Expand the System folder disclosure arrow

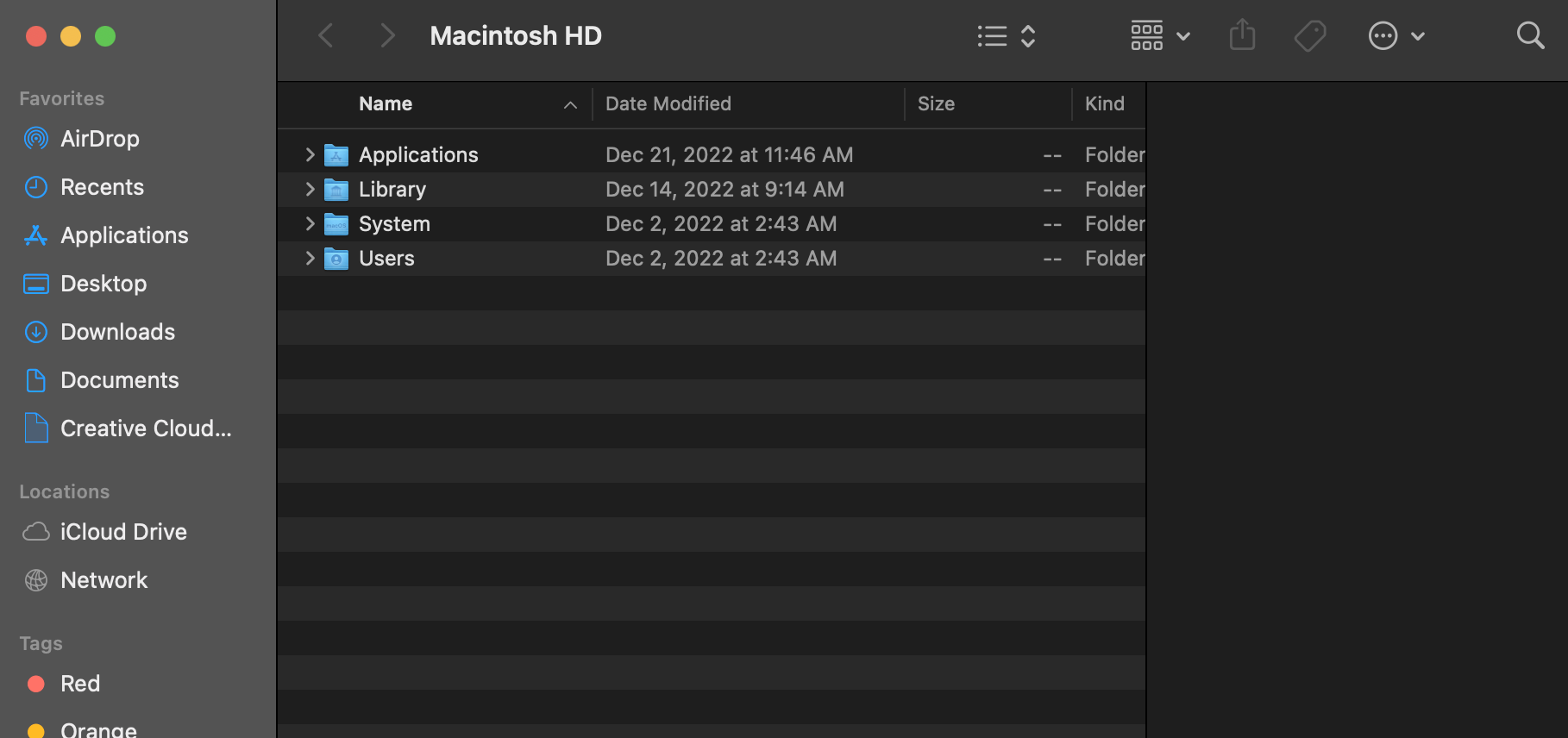(x=310, y=223)
